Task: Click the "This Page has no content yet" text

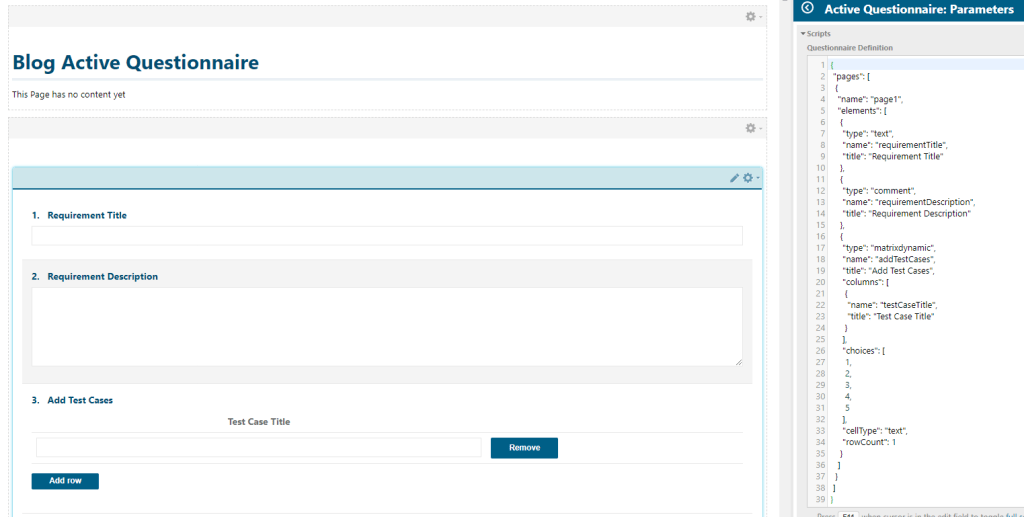Action: tap(69, 95)
